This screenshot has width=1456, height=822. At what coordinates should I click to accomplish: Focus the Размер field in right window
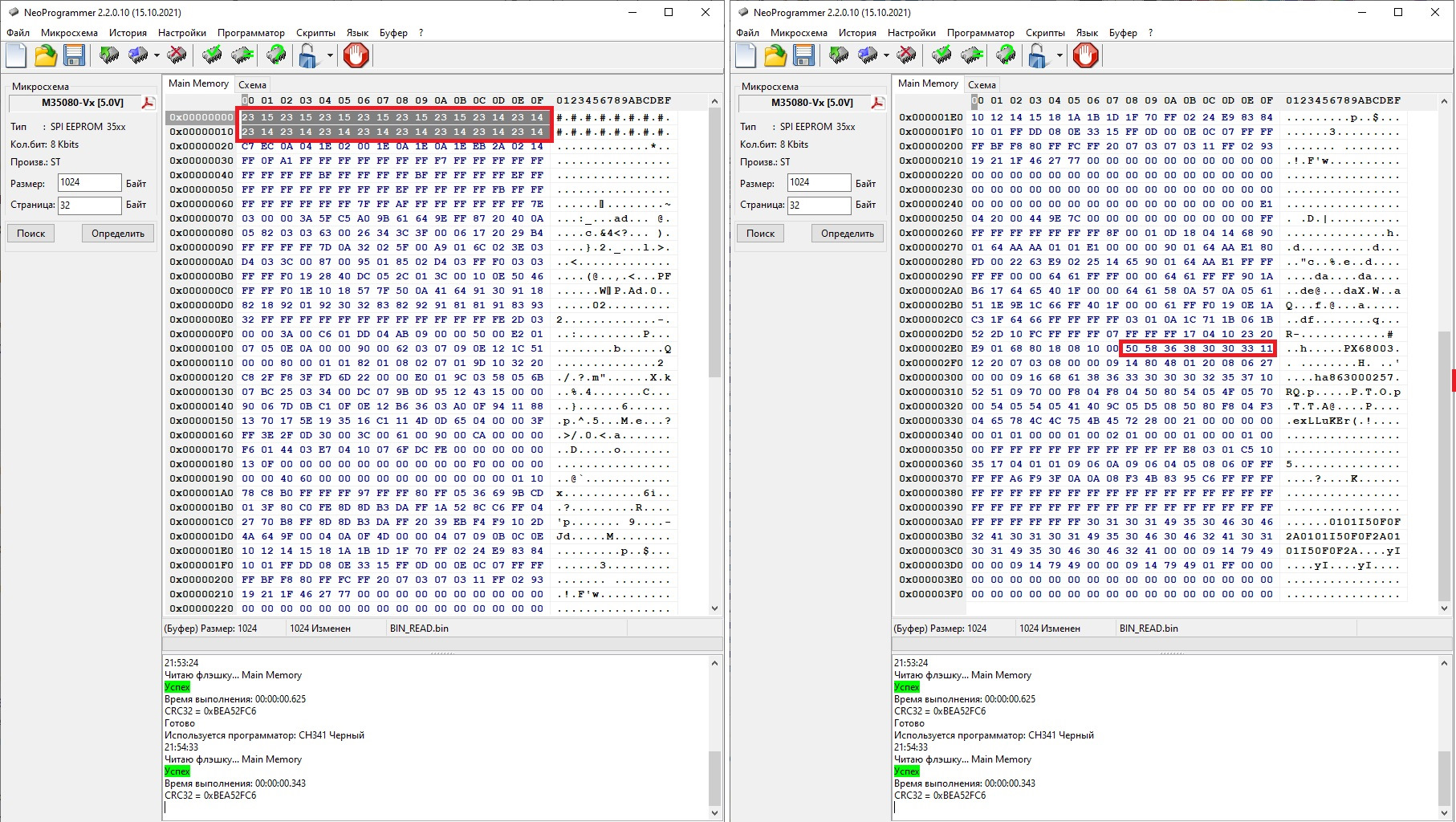point(819,182)
